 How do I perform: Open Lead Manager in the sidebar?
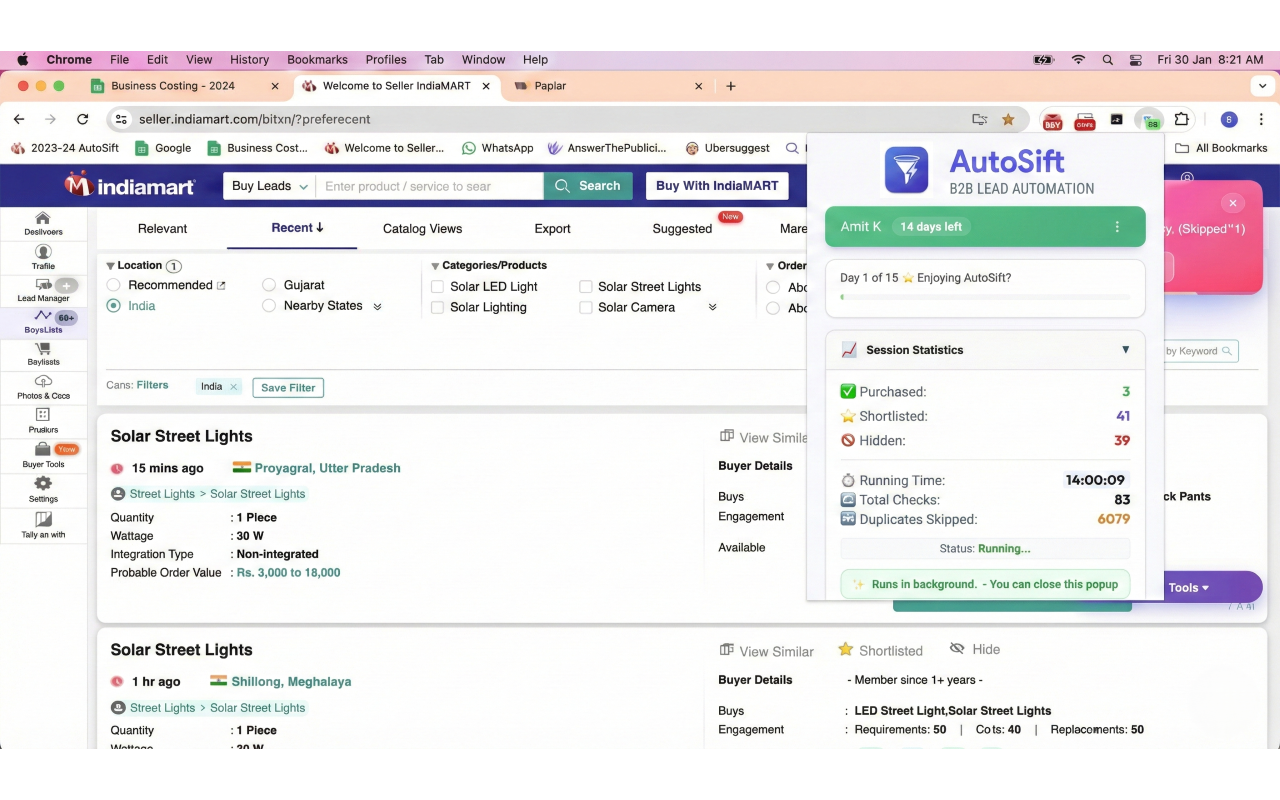(43, 290)
